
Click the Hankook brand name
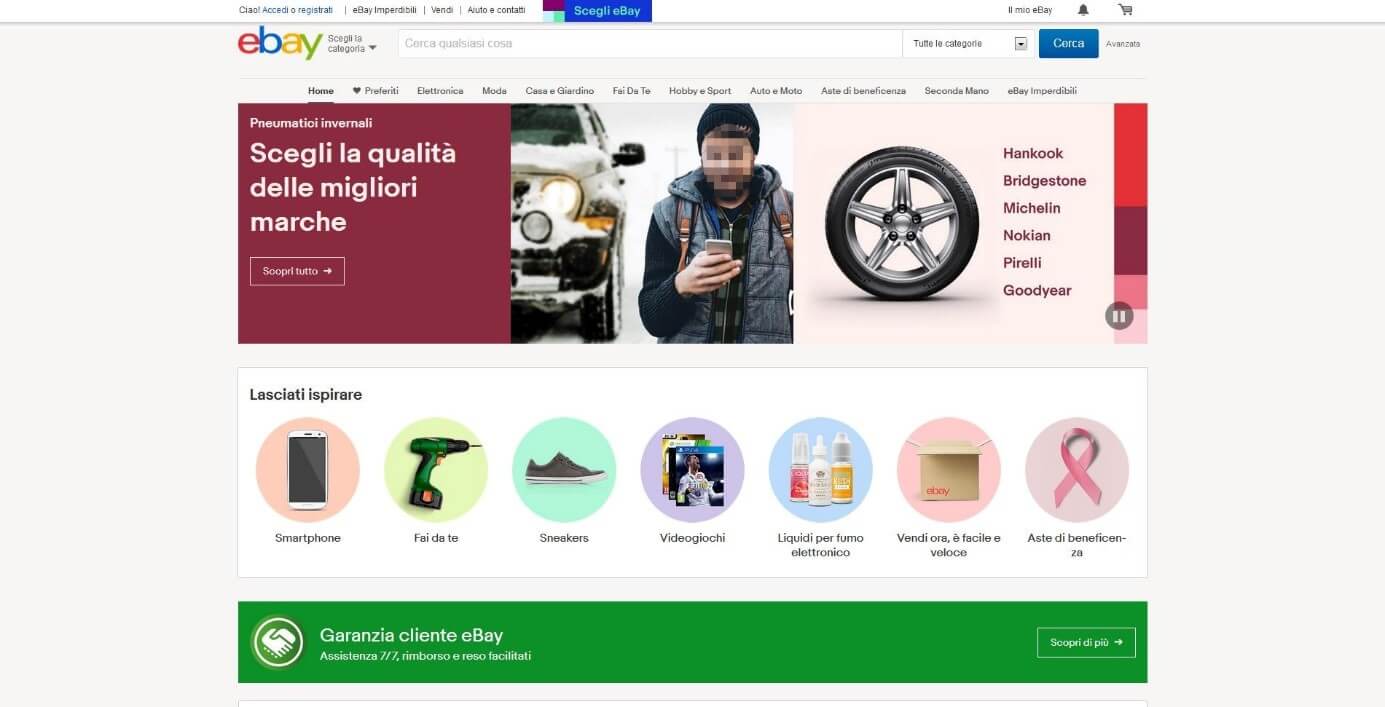1033,153
